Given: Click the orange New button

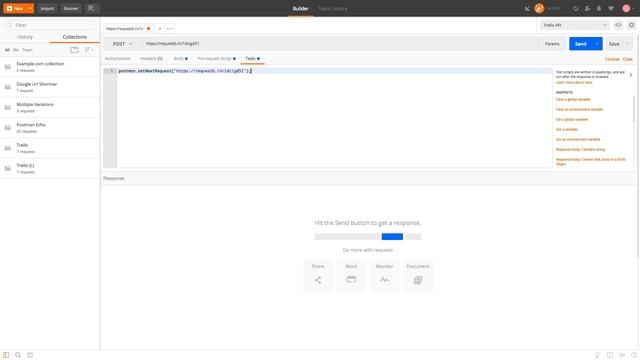Looking at the screenshot, I should pos(15,8).
